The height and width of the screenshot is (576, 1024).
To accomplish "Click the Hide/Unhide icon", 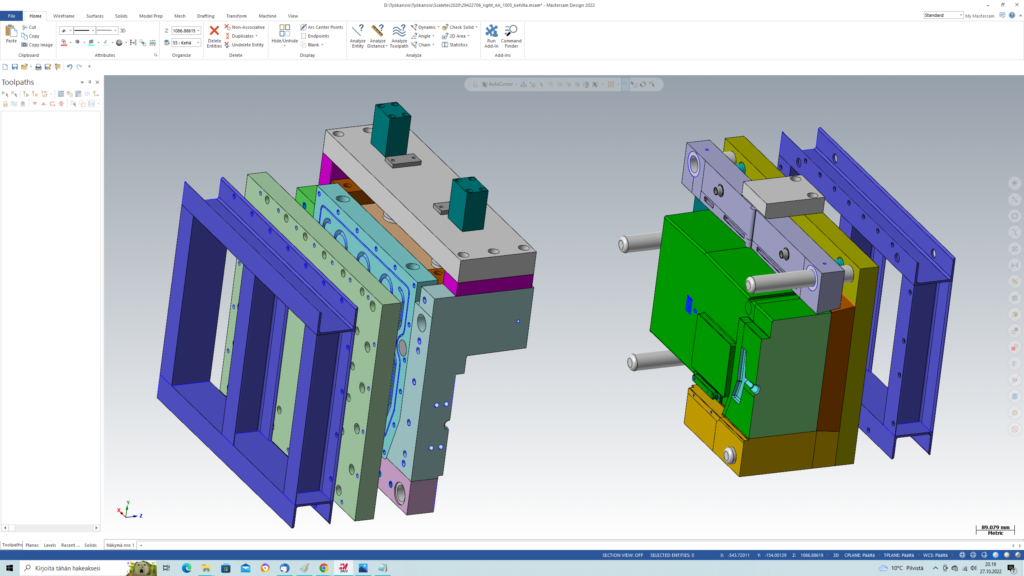I will [284, 32].
